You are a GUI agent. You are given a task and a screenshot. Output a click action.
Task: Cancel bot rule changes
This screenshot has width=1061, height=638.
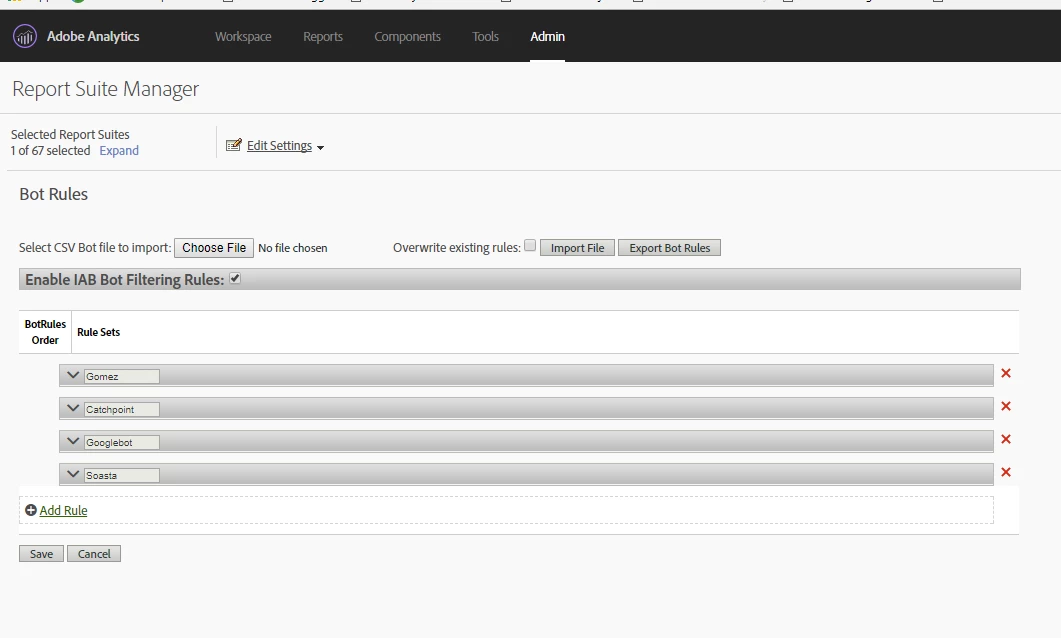click(x=94, y=553)
